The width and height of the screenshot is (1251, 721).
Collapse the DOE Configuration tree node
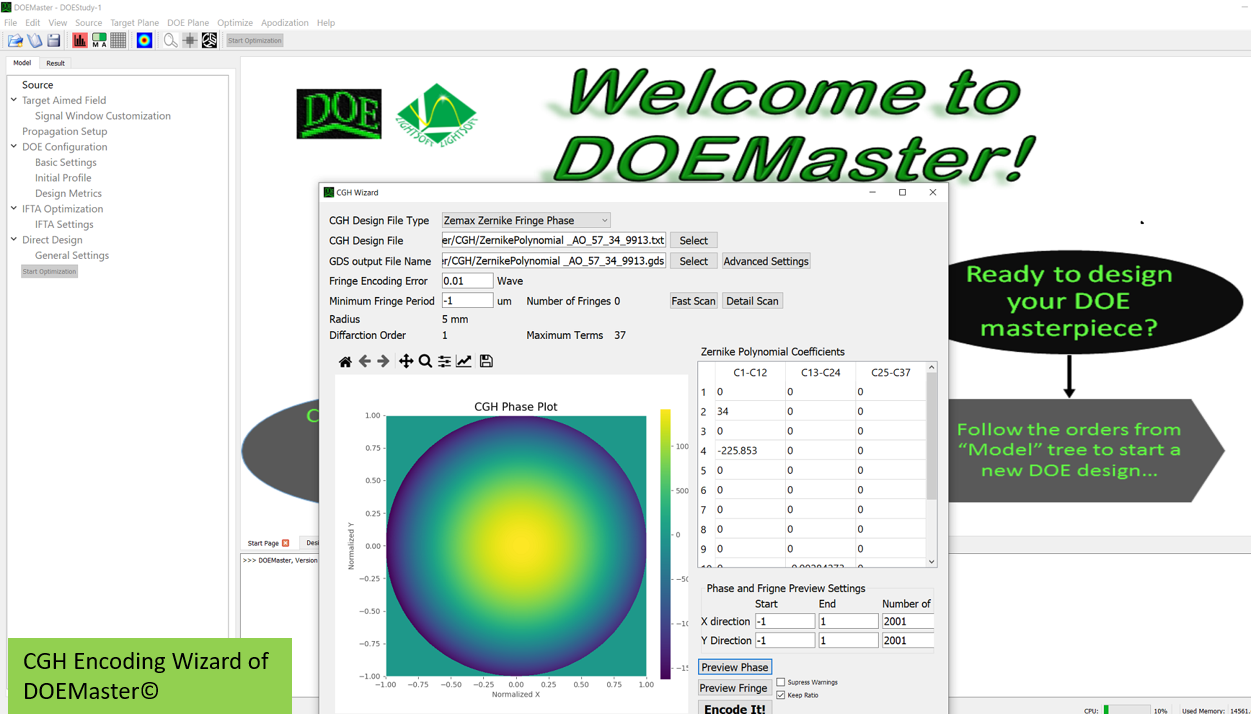(x=14, y=147)
